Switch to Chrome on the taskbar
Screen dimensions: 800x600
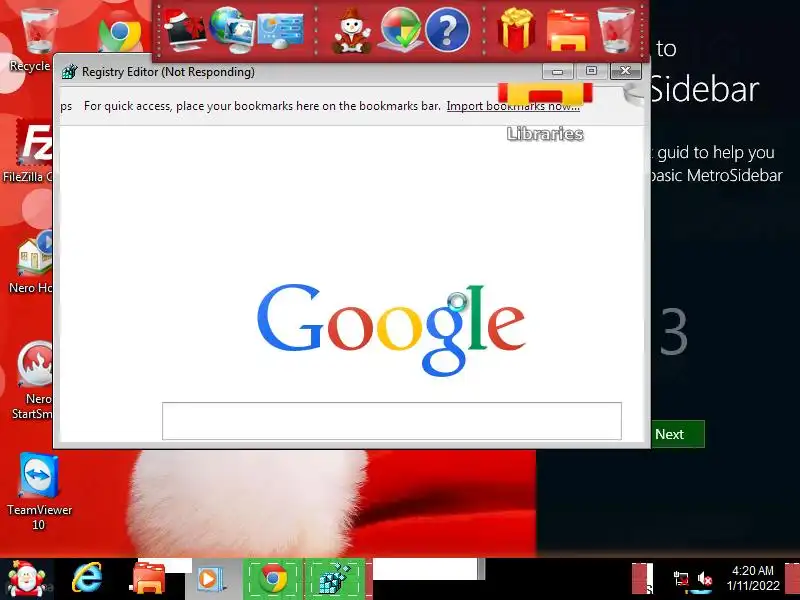(273, 579)
